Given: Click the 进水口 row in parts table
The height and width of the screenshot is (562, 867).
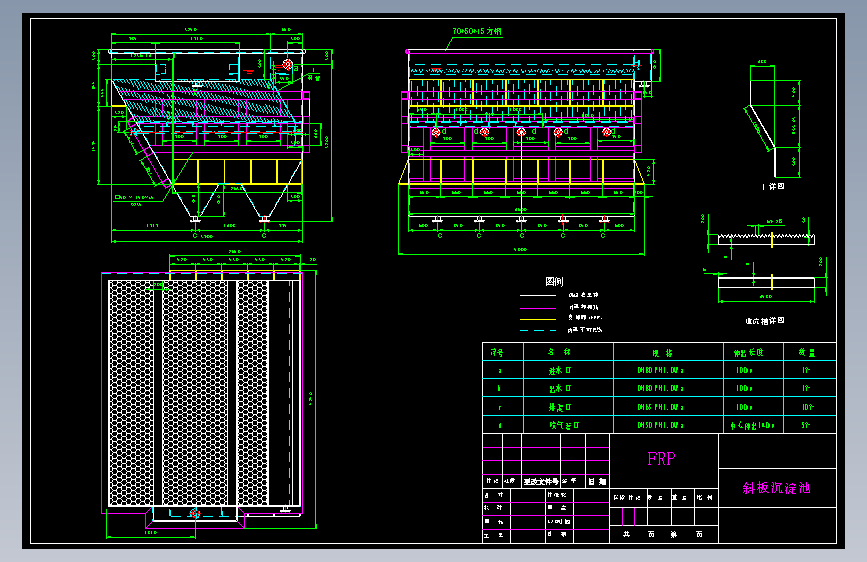Looking at the screenshot, I should 558,370.
